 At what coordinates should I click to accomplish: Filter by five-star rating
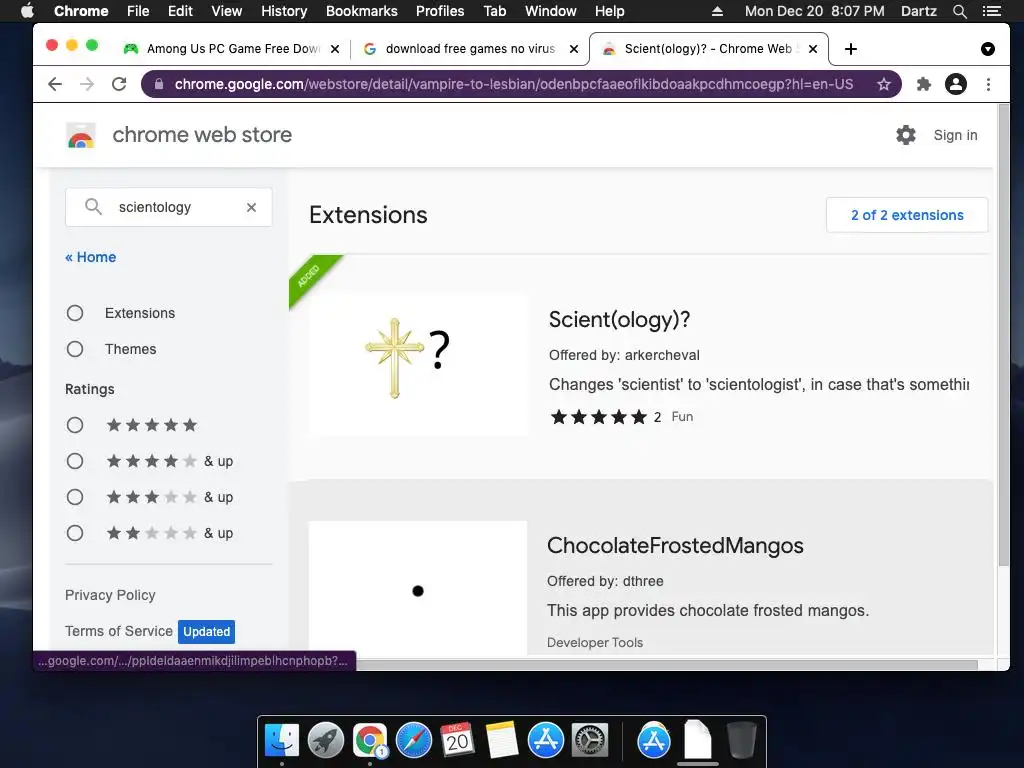pos(75,426)
